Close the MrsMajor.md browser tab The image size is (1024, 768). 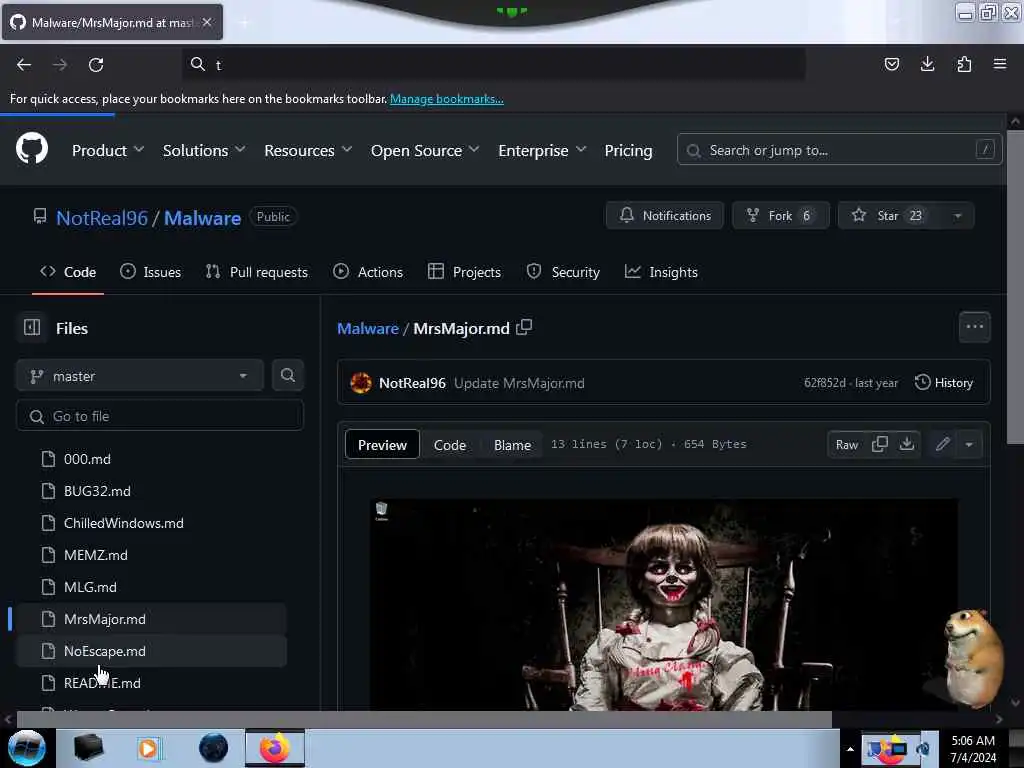[207, 22]
